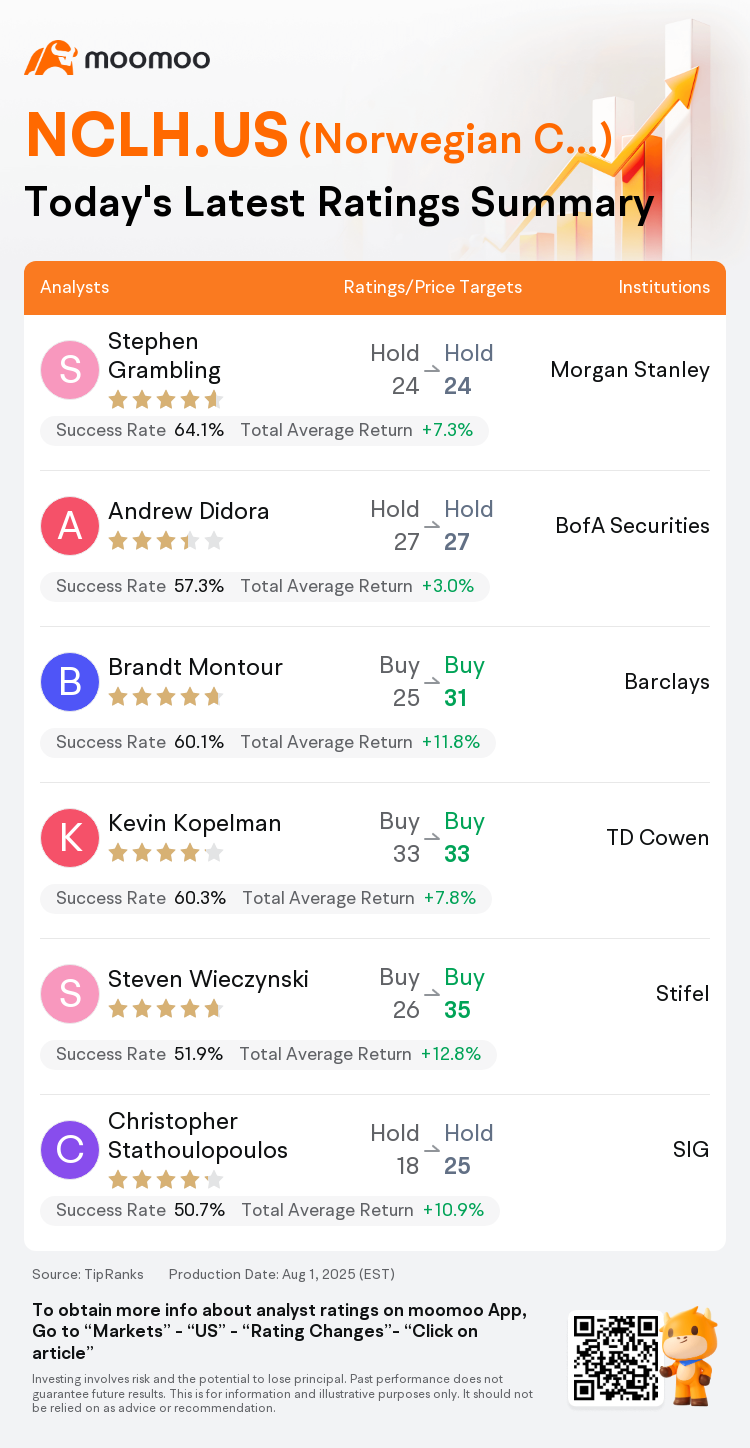Select Kevin Kopelman's K avatar icon
The height and width of the screenshot is (1448, 750).
70,838
